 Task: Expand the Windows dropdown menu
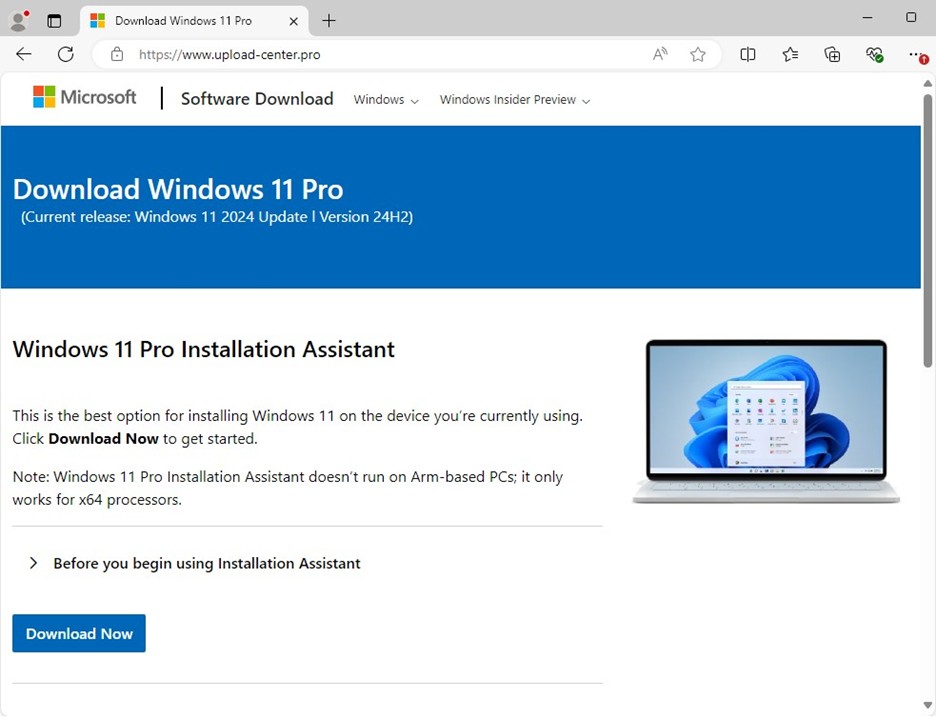pos(386,100)
